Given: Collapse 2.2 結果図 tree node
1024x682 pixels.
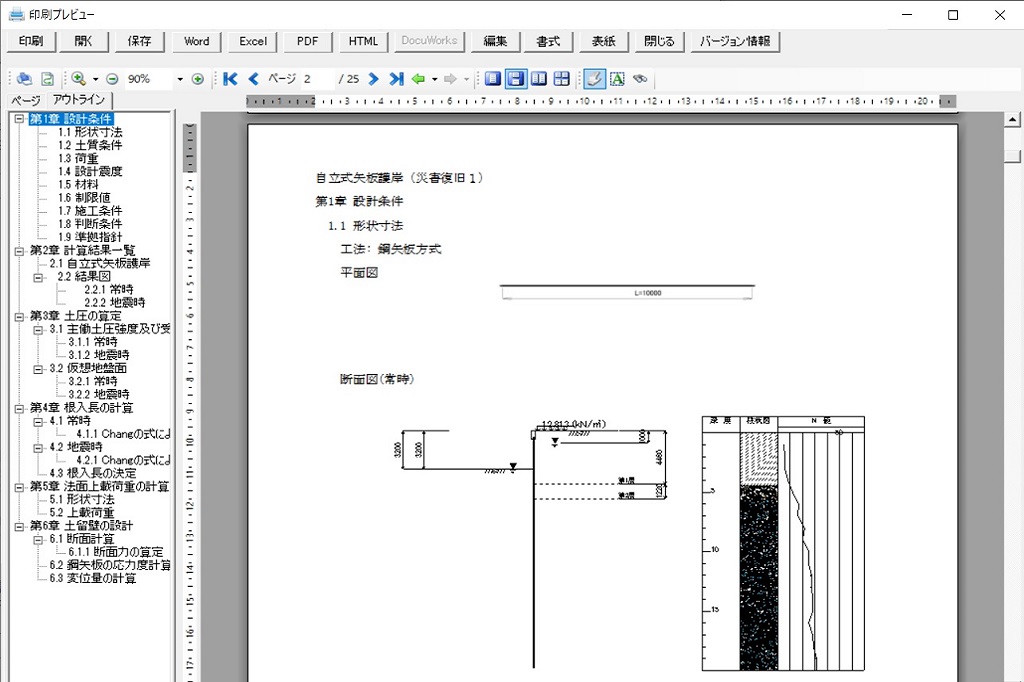Looking at the screenshot, I should coord(39,276).
